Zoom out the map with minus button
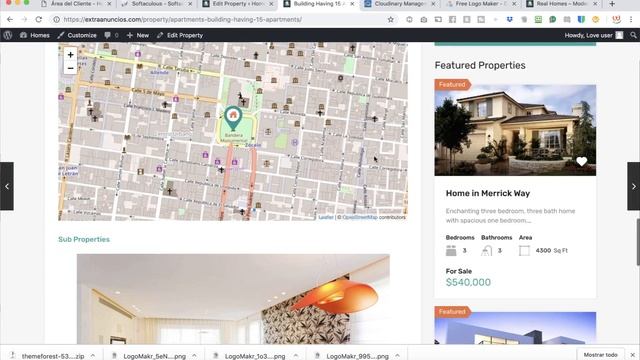 (x=70, y=68)
